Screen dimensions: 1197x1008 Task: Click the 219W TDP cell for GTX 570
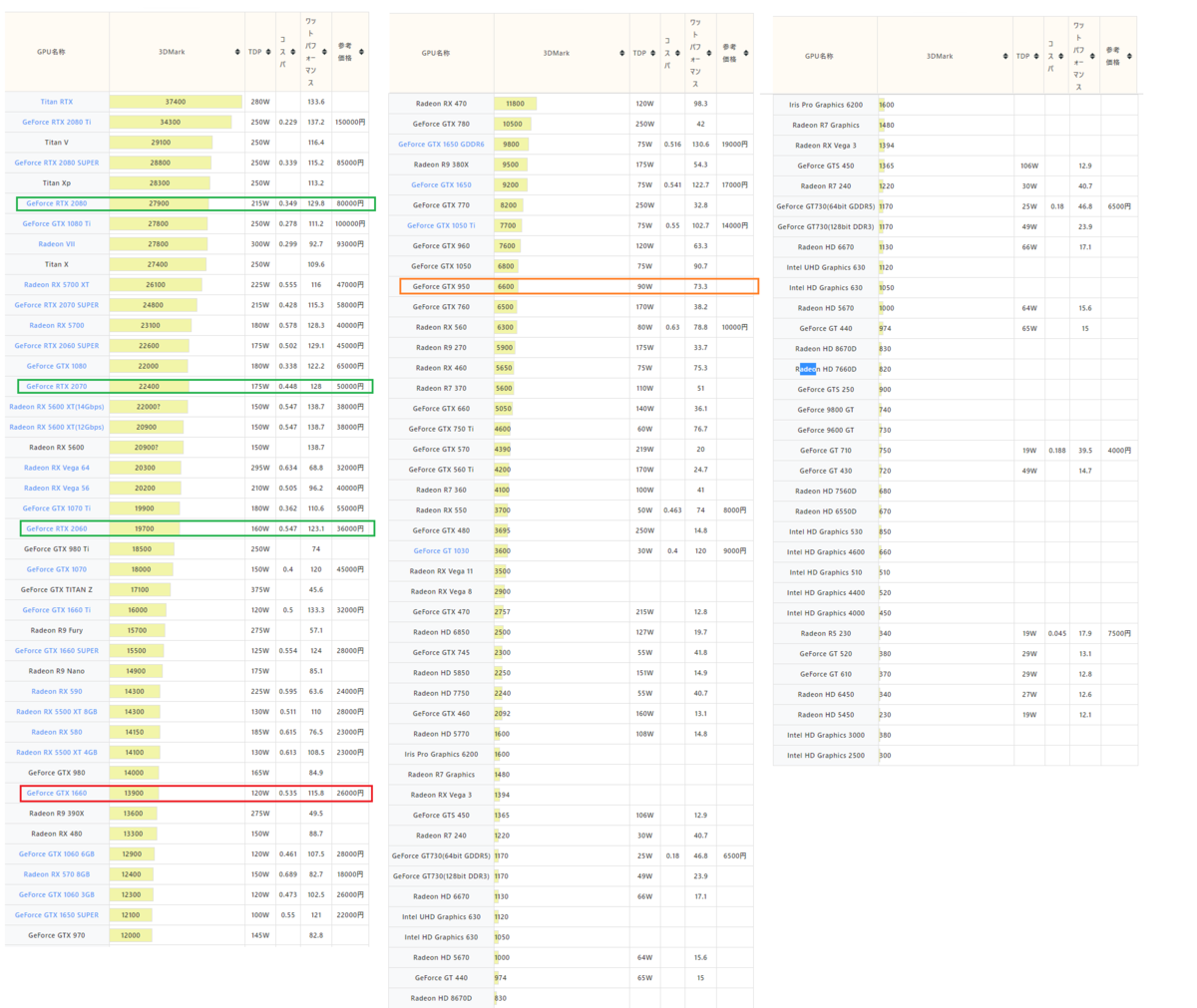click(644, 450)
